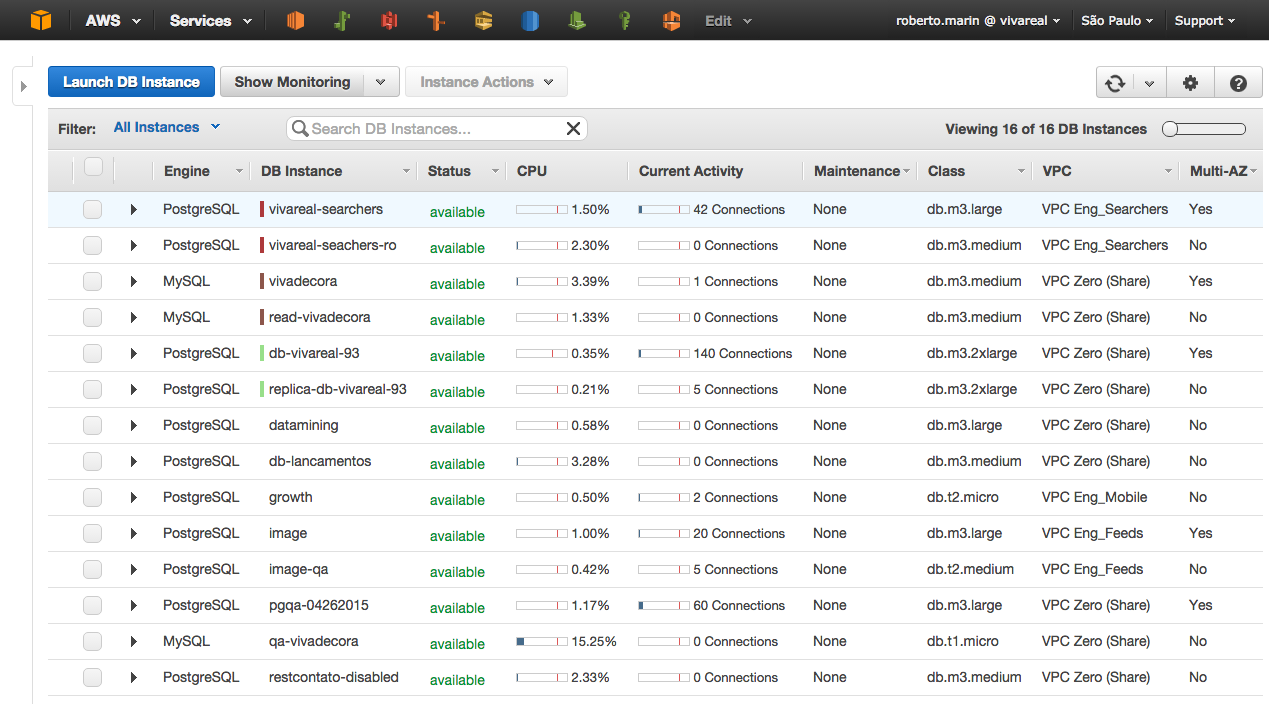Adjust the view slider next to instance count
The width and height of the screenshot is (1269, 704).
click(x=1204, y=129)
